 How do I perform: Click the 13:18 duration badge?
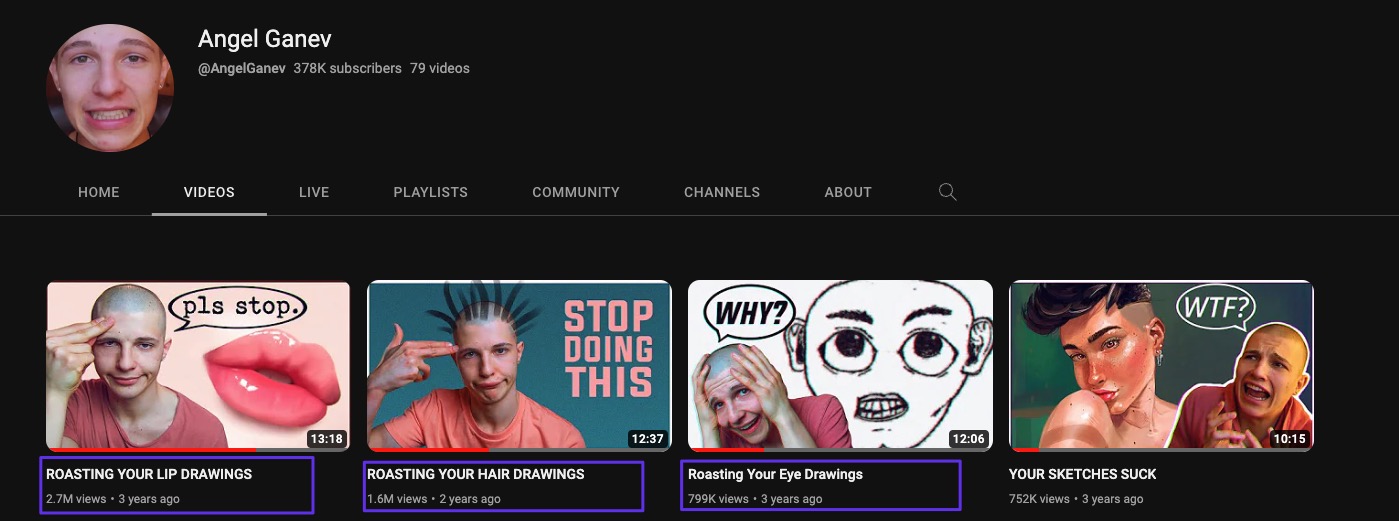pos(327,438)
